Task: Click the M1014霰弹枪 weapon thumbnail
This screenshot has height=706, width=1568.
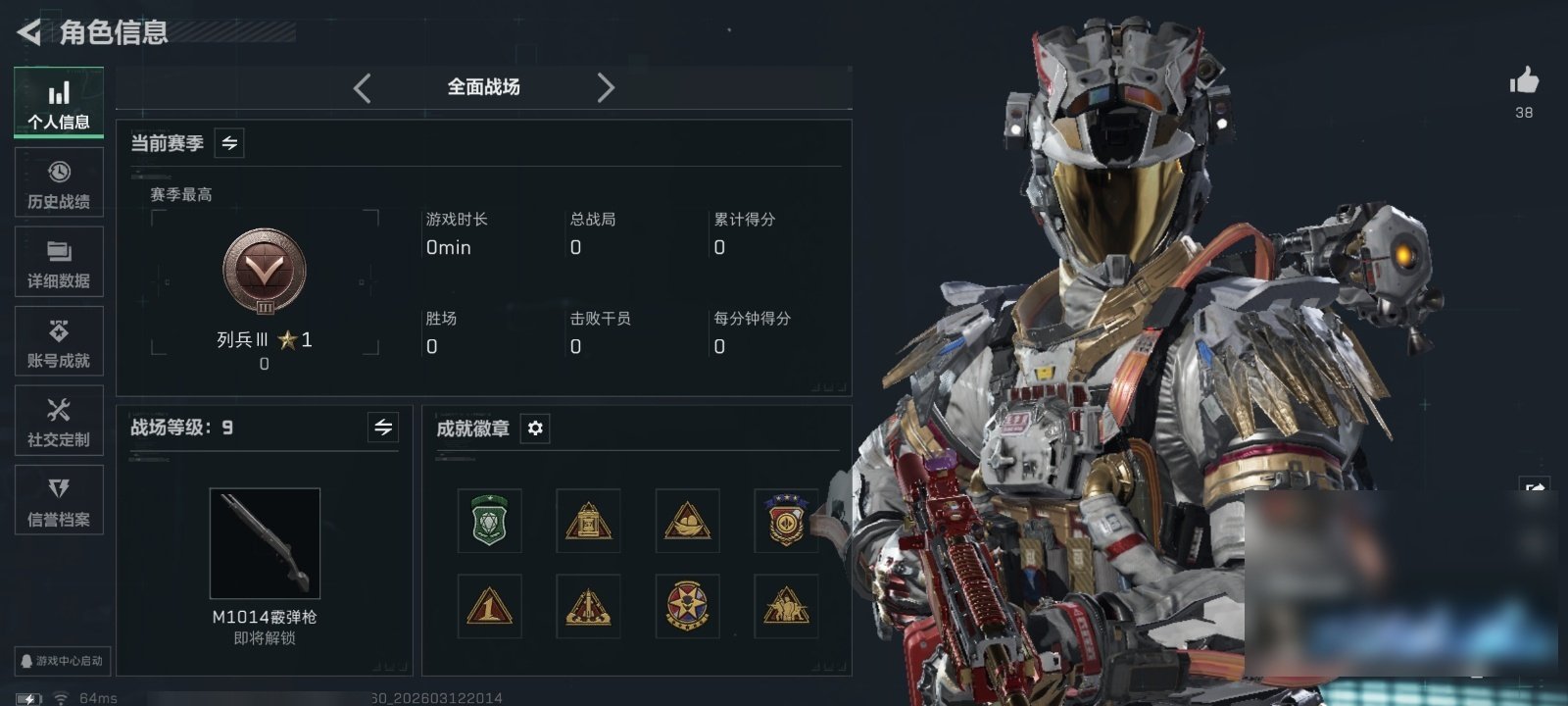Action: click(x=265, y=543)
